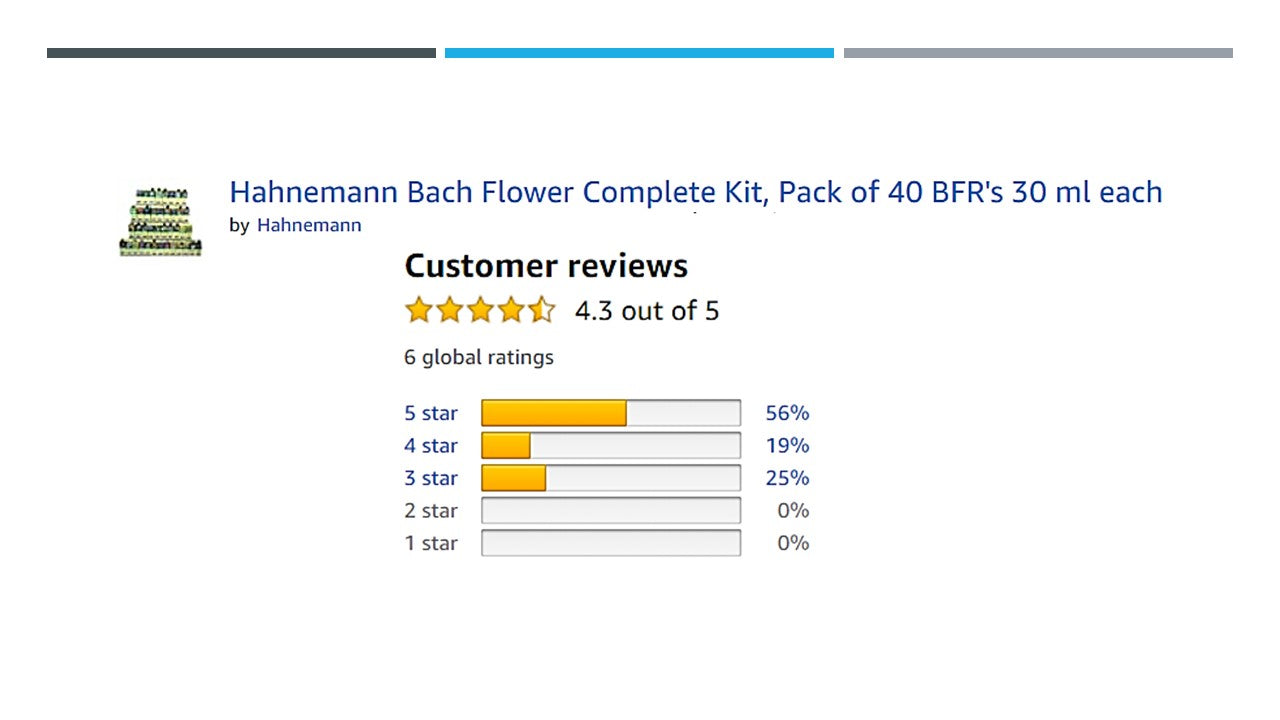The height and width of the screenshot is (720, 1280).
Task: Click the half-filled fifth star icon
Action: pos(541,310)
